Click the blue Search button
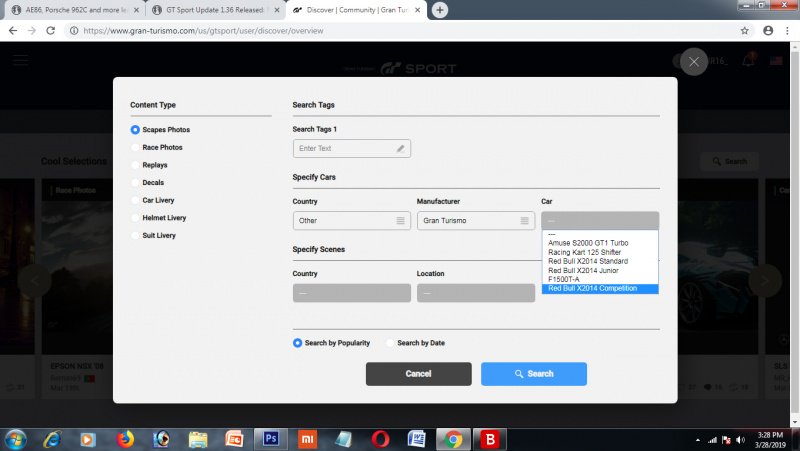Viewport: 800px width, 451px height. click(x=534, y=374)
